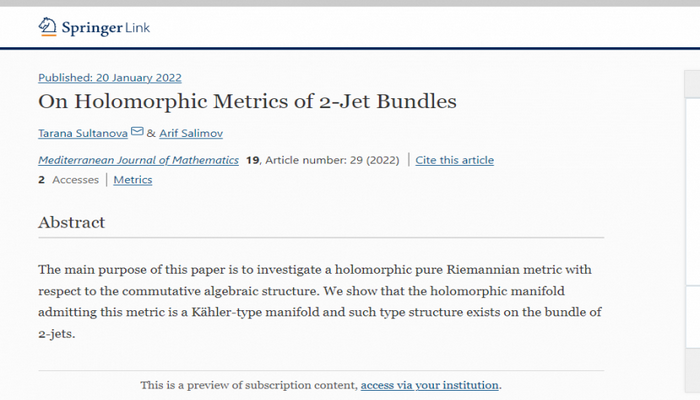
Task: Email author via envelope icon
Action: pyautogui.click(x=137, y=132)
